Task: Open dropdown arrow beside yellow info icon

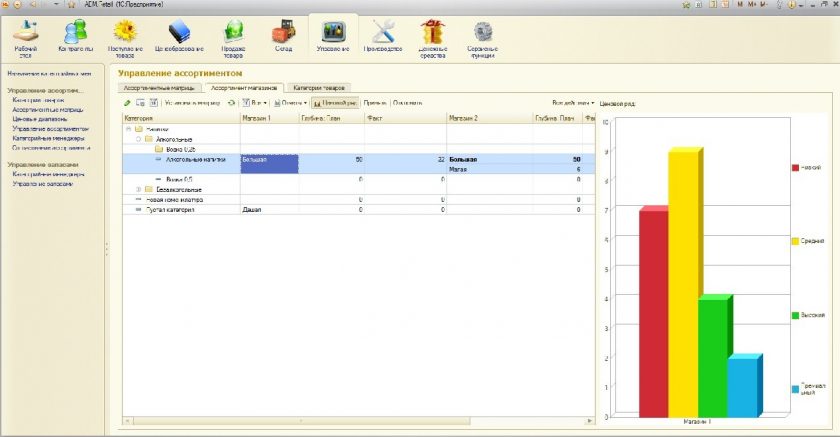Action: (801, 4)
